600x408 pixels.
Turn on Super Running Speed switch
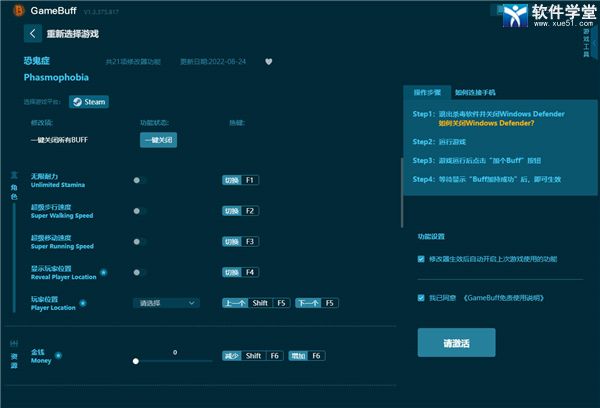139,241
